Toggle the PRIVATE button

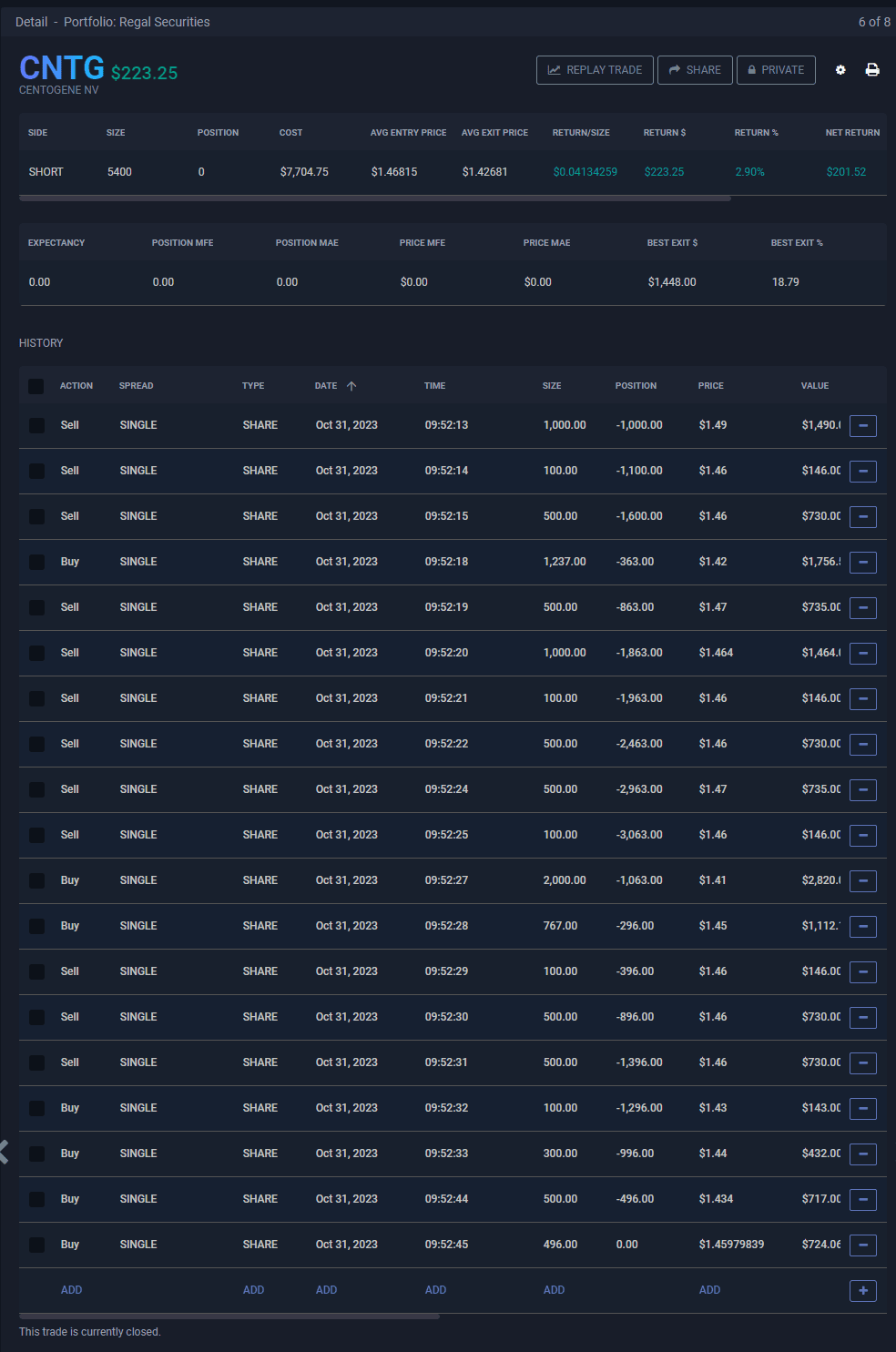[x=776, y=70]
